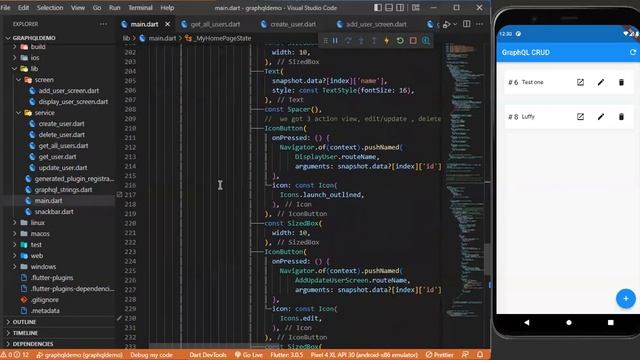
Task: Pause the debug session
Action: [335, 40]
